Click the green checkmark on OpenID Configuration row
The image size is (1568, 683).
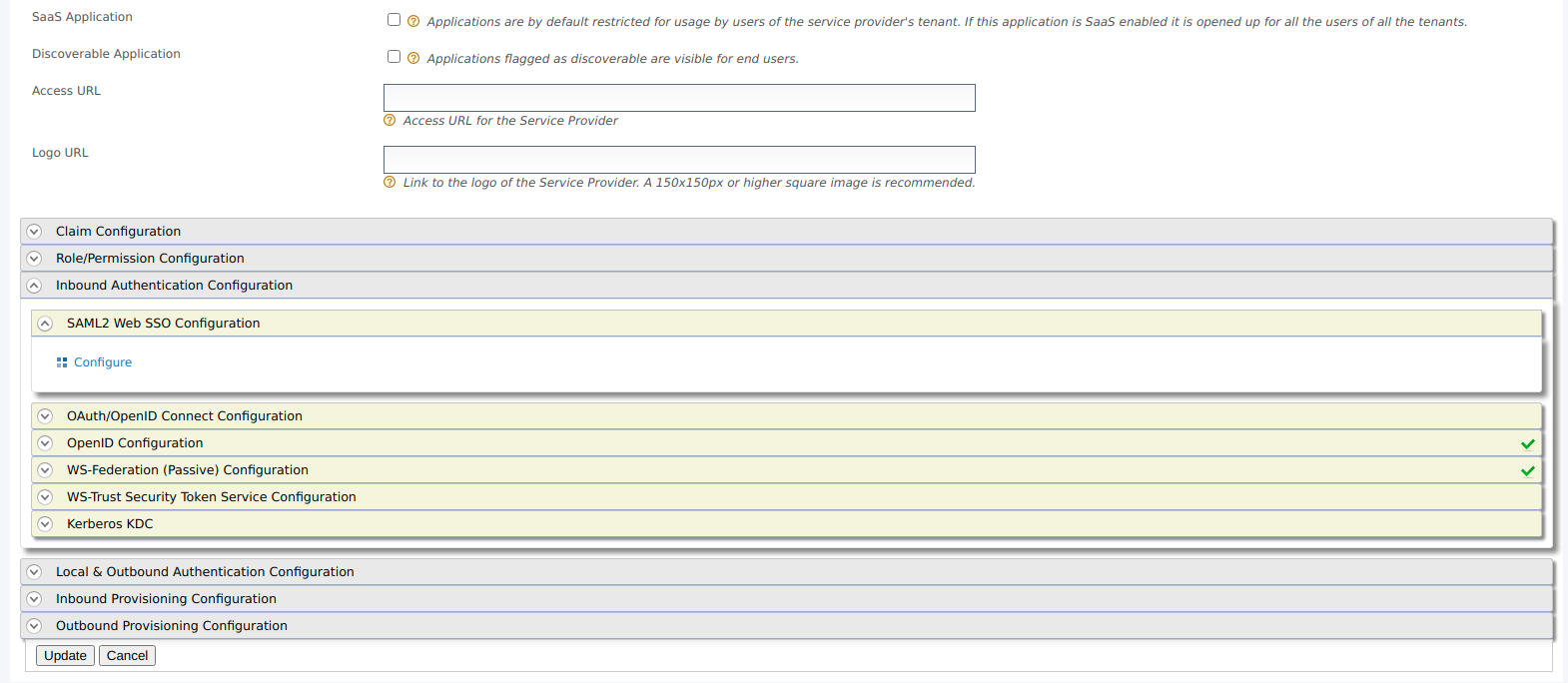[1526, 443]
